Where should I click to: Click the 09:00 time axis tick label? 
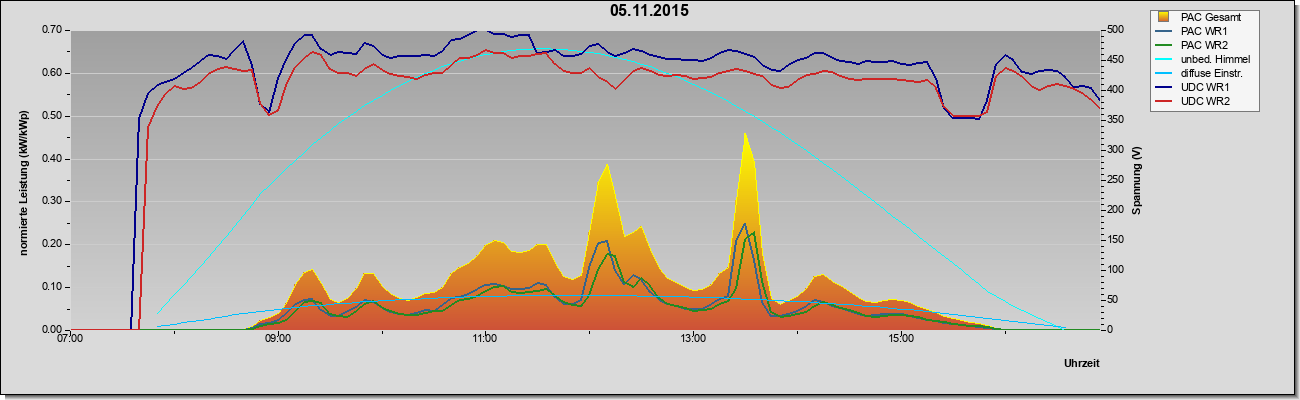point(278,338)
